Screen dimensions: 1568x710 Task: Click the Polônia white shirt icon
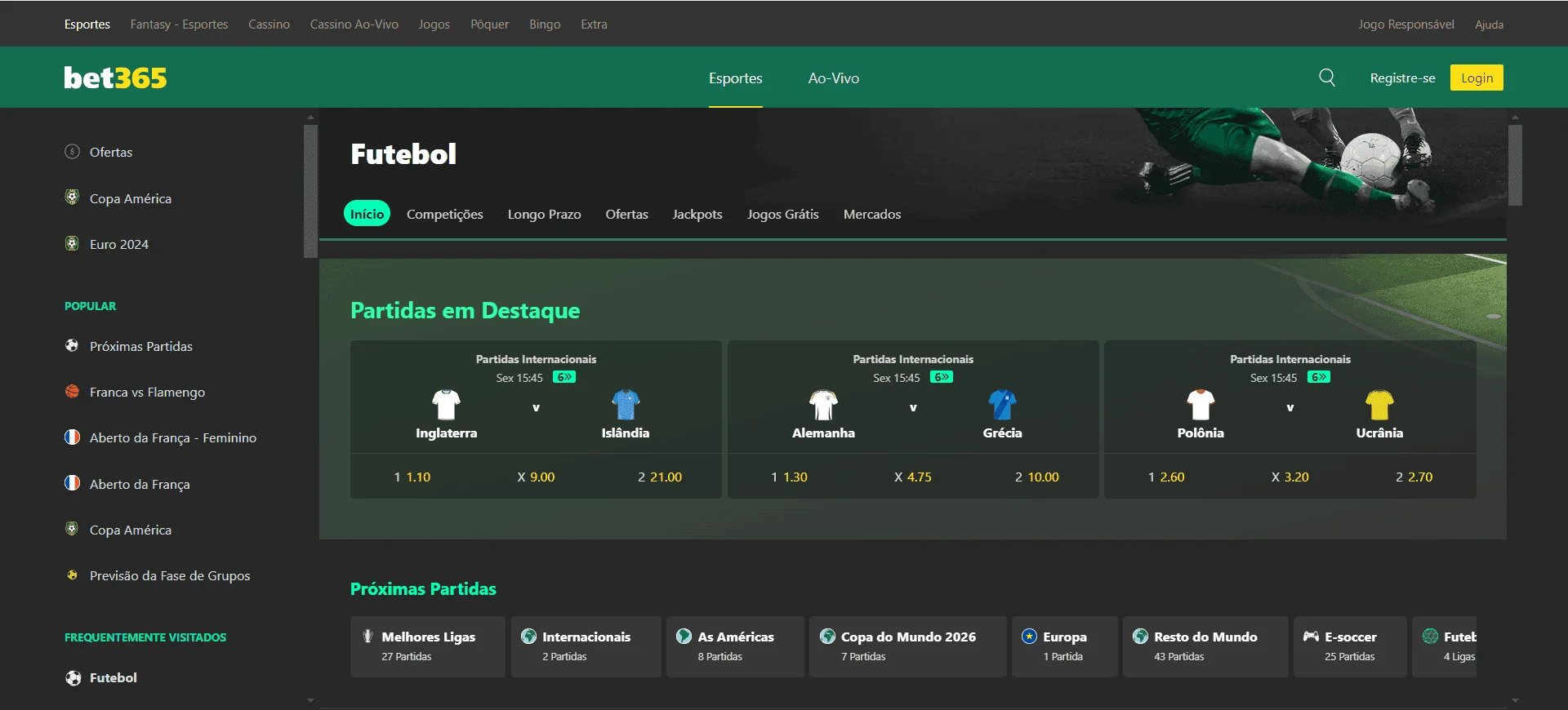click(x=1200, y=404)
